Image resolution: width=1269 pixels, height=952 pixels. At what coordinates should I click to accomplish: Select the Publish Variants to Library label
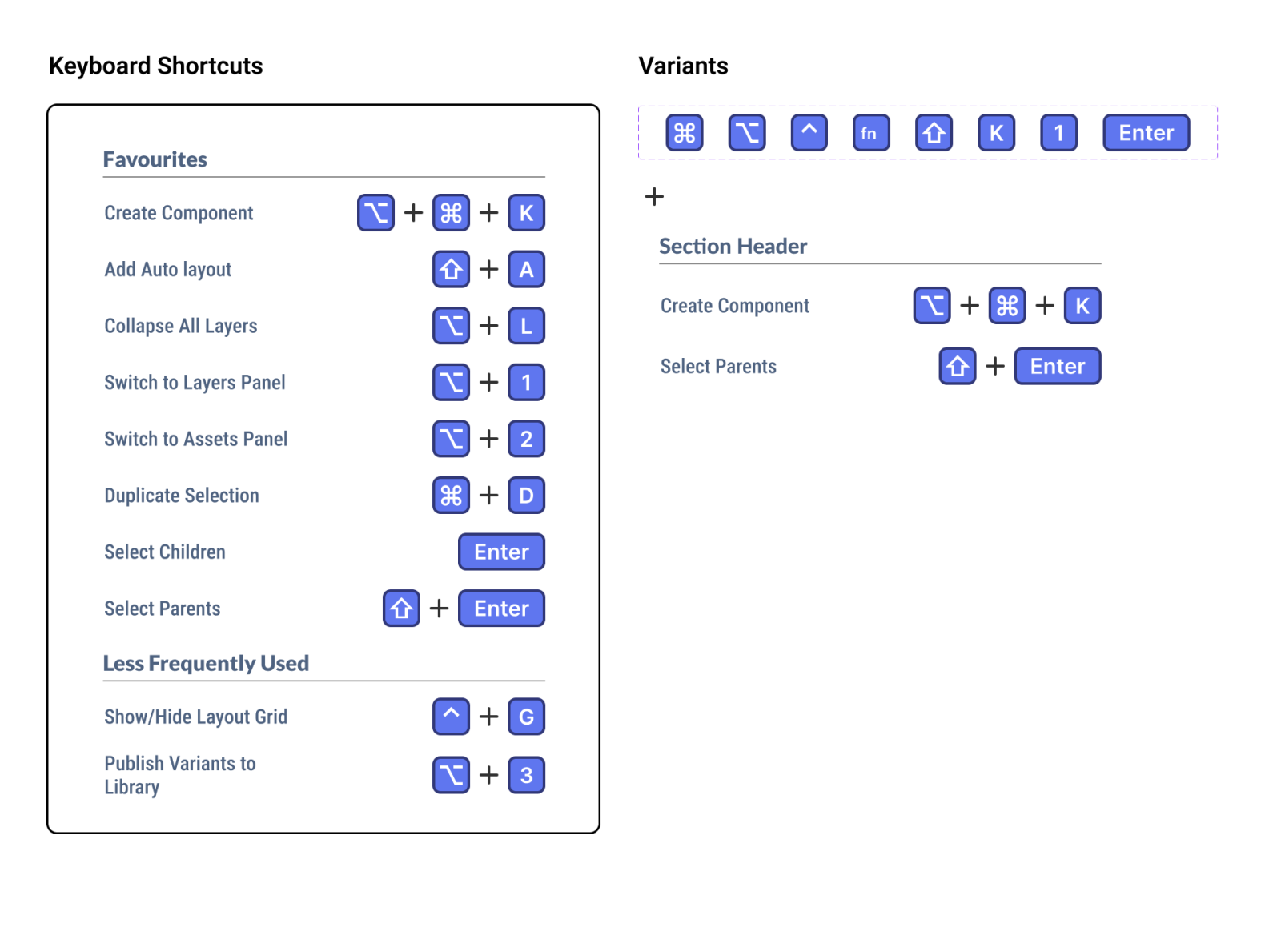tap(179, 775)
